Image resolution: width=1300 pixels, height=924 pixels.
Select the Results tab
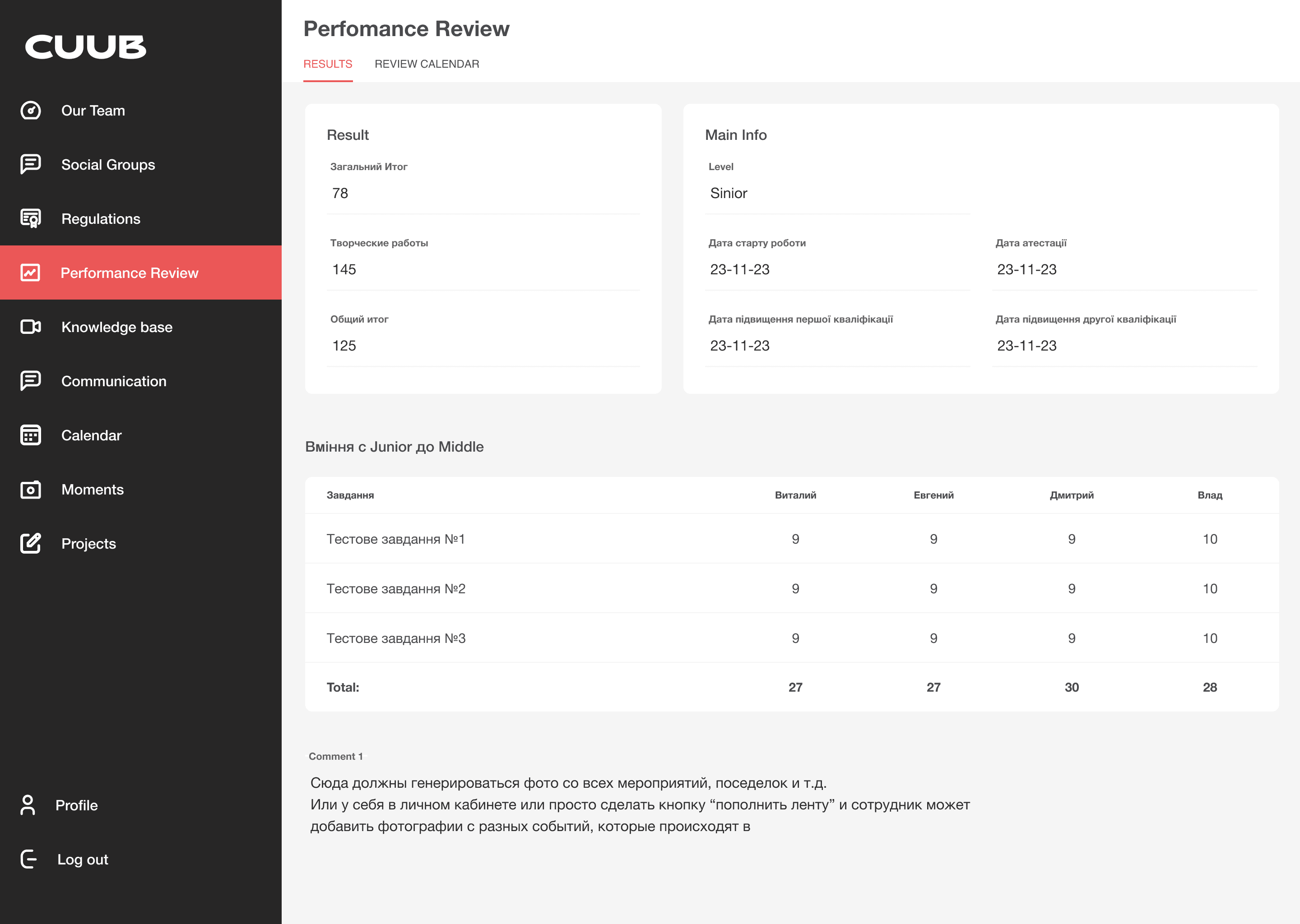[x=327, y=64]
